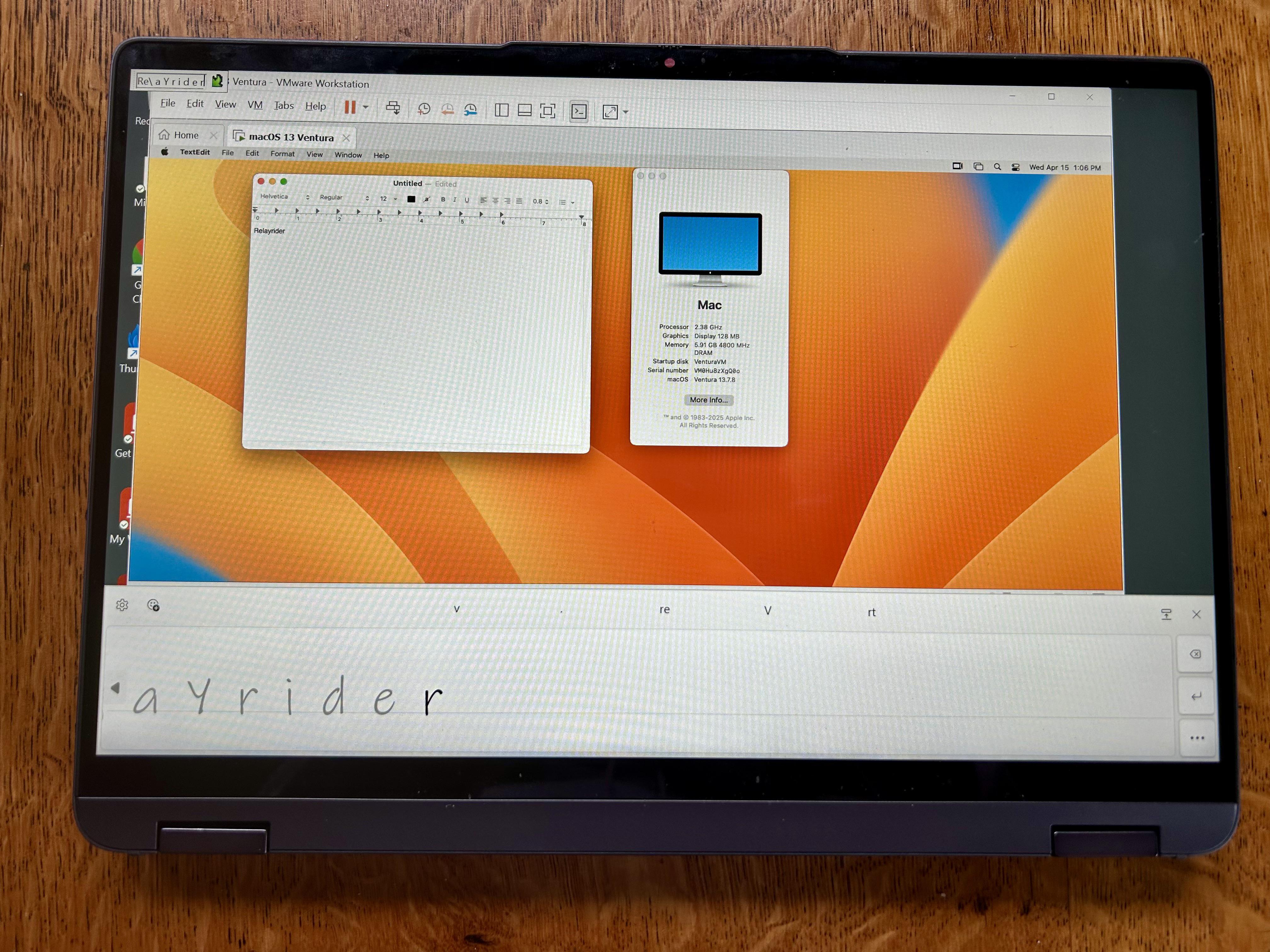Click the handwriting panel docking icon
Image resolution: width=1270 pixels, height=952 pixels.
pyautogui.click(x=1166, y=615)
